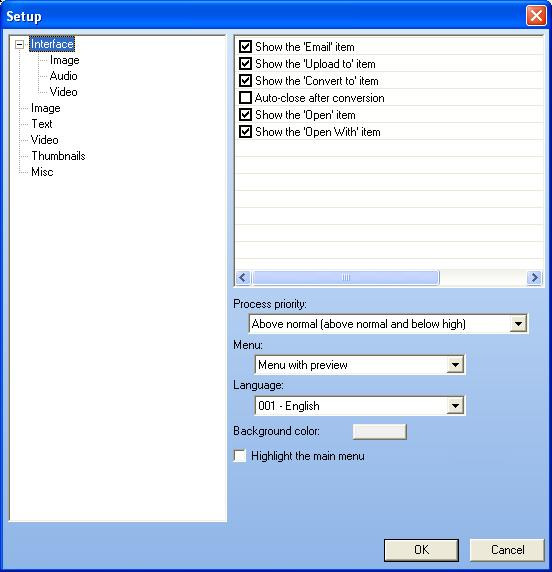
Task: Select the Interface tree item
Action: [52, 44]
